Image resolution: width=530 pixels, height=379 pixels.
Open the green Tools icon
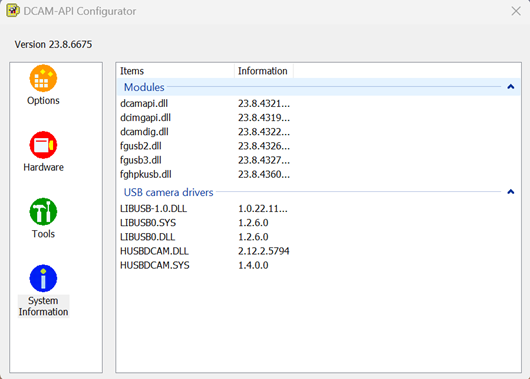[x=43, y=212]
